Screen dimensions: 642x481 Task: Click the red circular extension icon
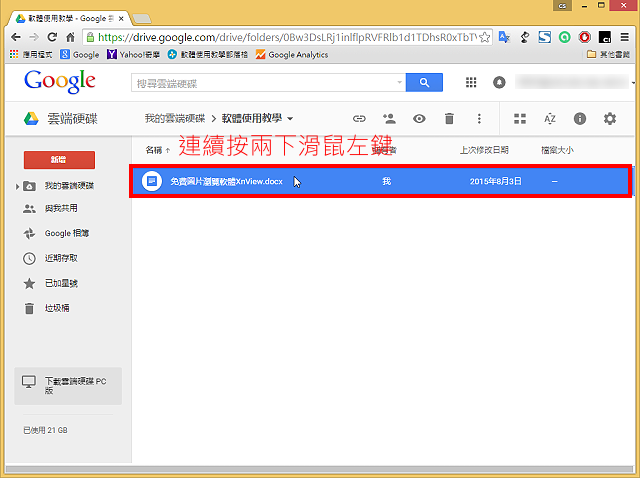click(x=585, y=38)
